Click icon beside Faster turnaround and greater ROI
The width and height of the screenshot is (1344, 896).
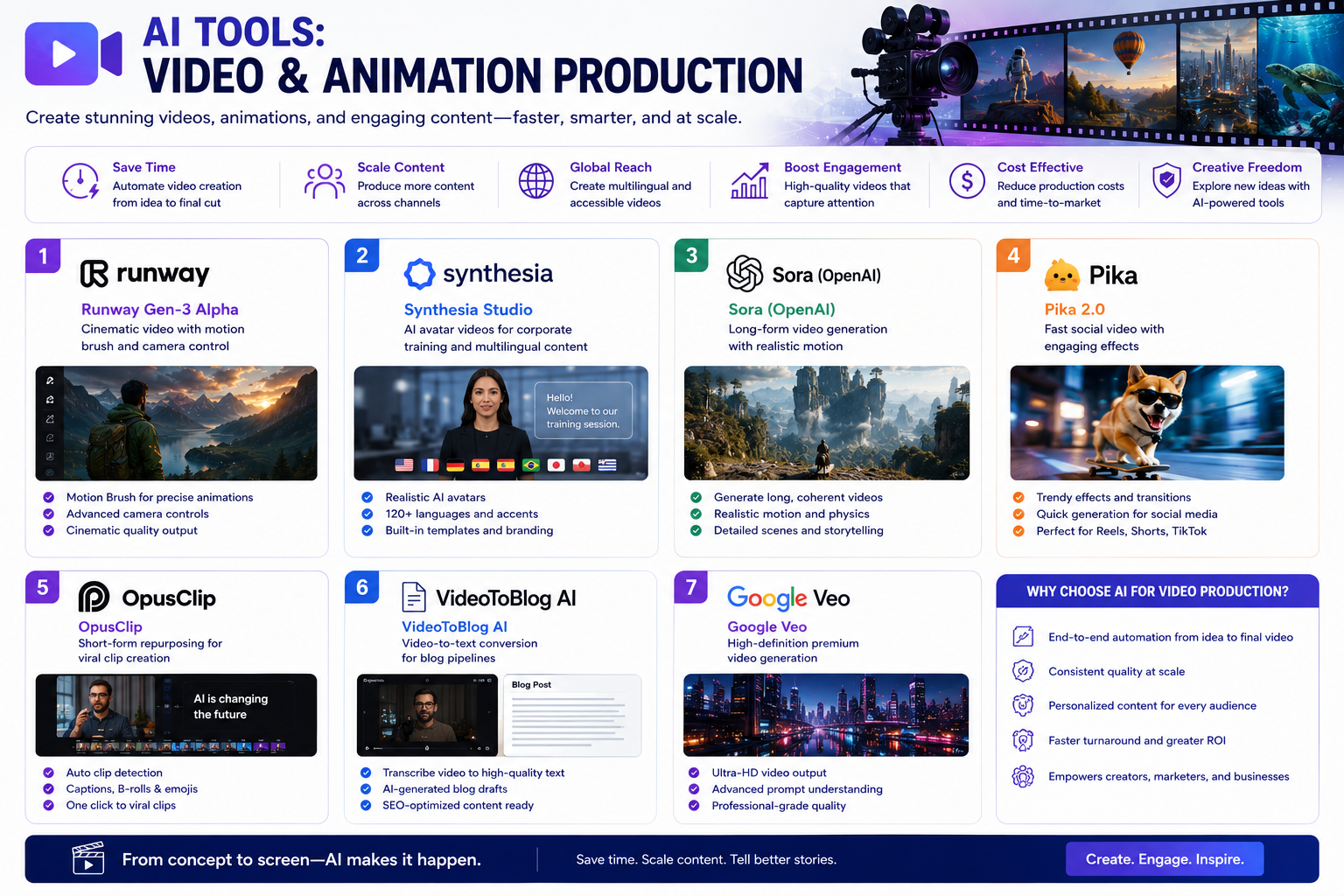(x=1023, y=740)
